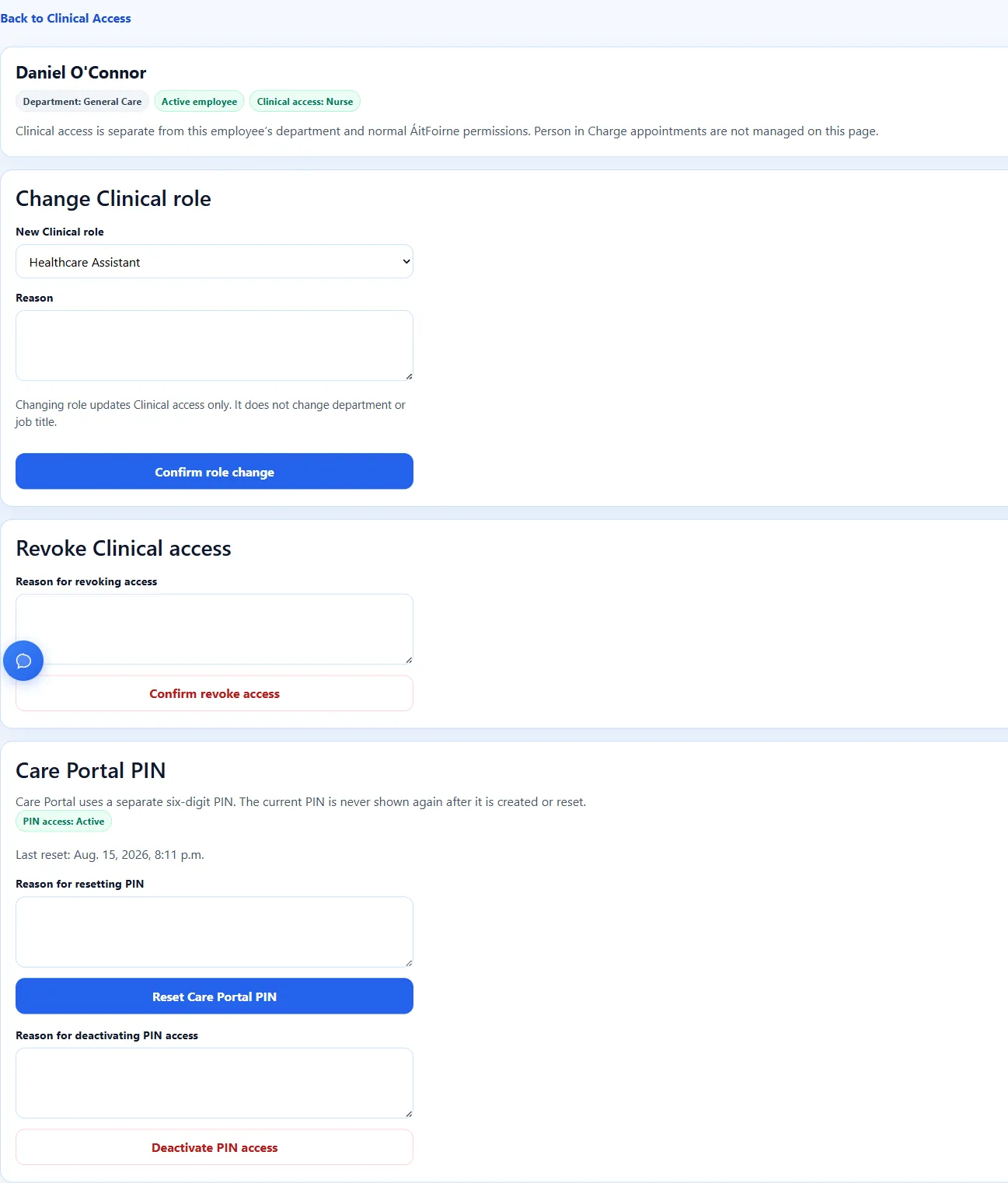Focus the Reason for revoking access field

click(x=215, y=630)
